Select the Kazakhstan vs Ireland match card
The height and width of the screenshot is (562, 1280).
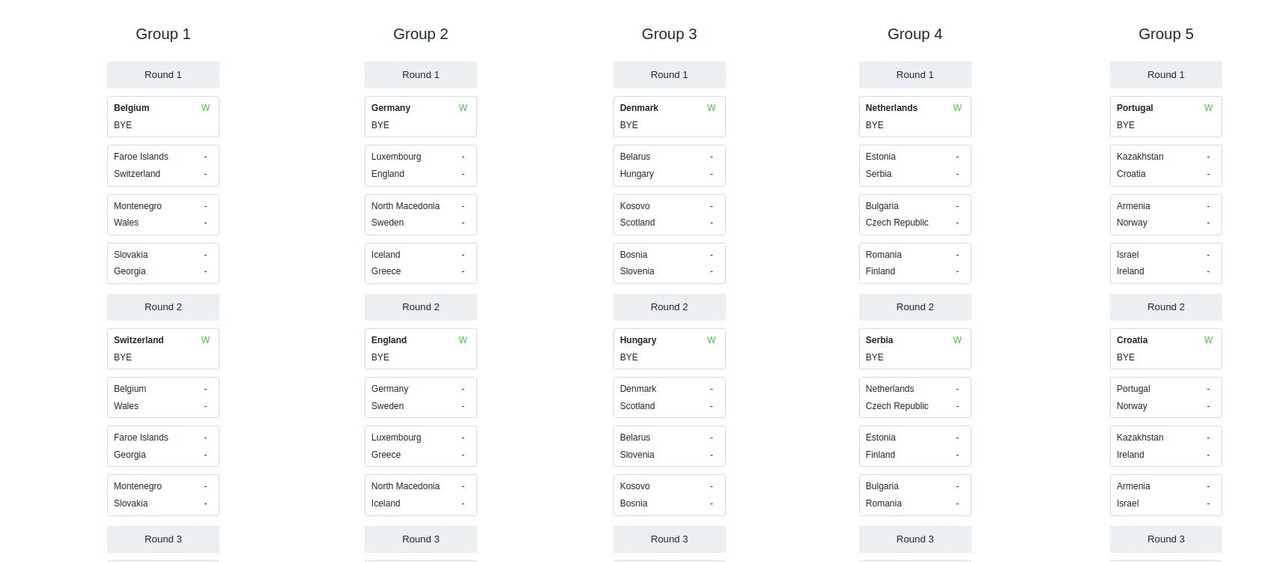point(1166,446)
